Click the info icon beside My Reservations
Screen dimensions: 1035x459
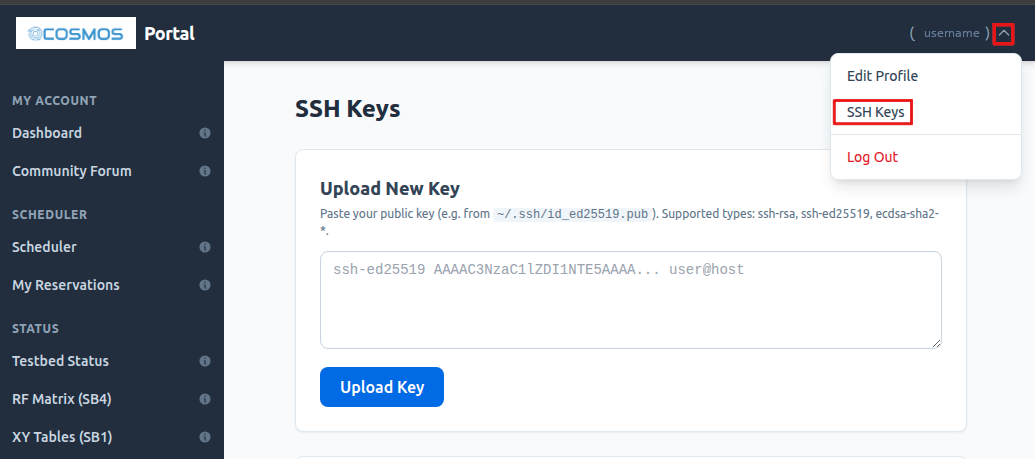pos(205,285)
